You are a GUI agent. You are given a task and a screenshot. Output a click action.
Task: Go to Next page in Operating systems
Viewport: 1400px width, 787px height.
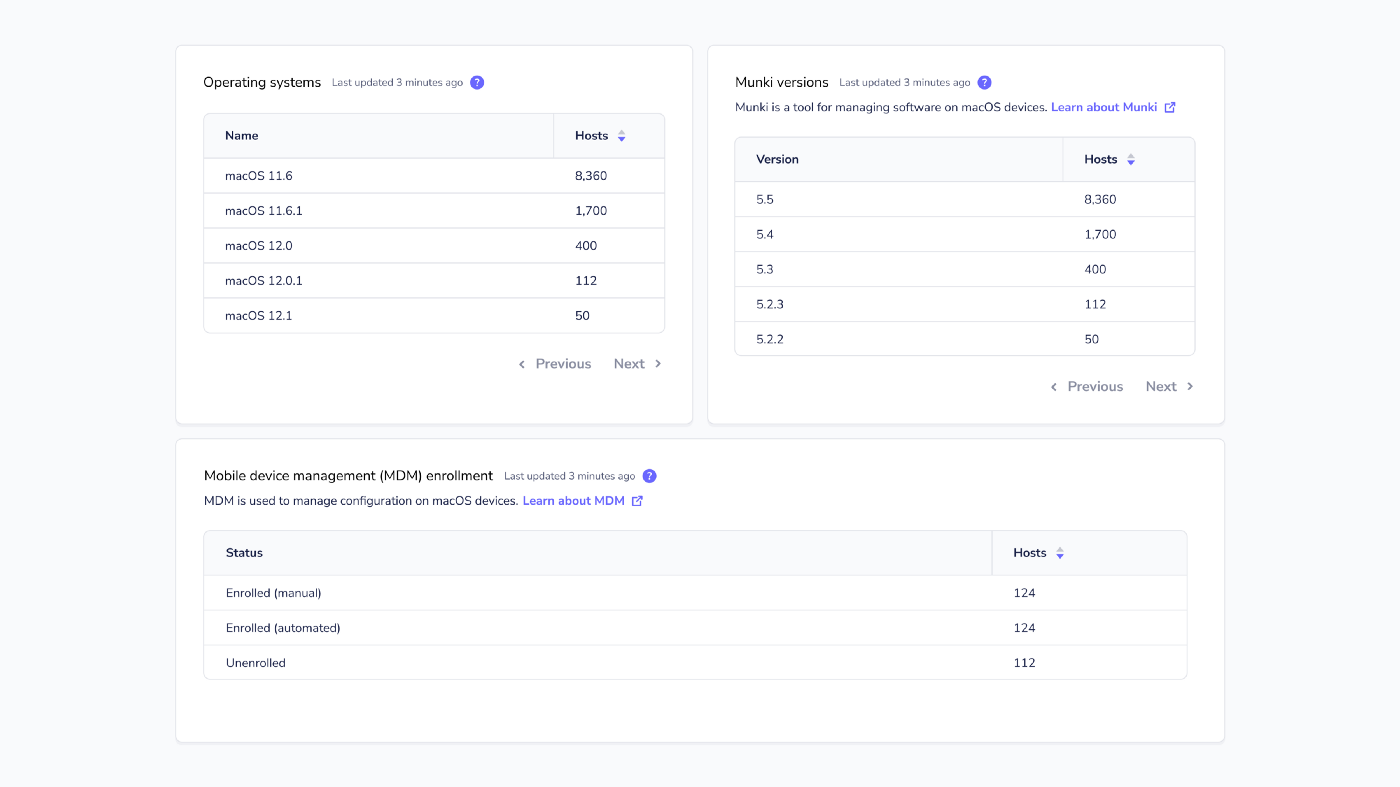click(638, 364)
